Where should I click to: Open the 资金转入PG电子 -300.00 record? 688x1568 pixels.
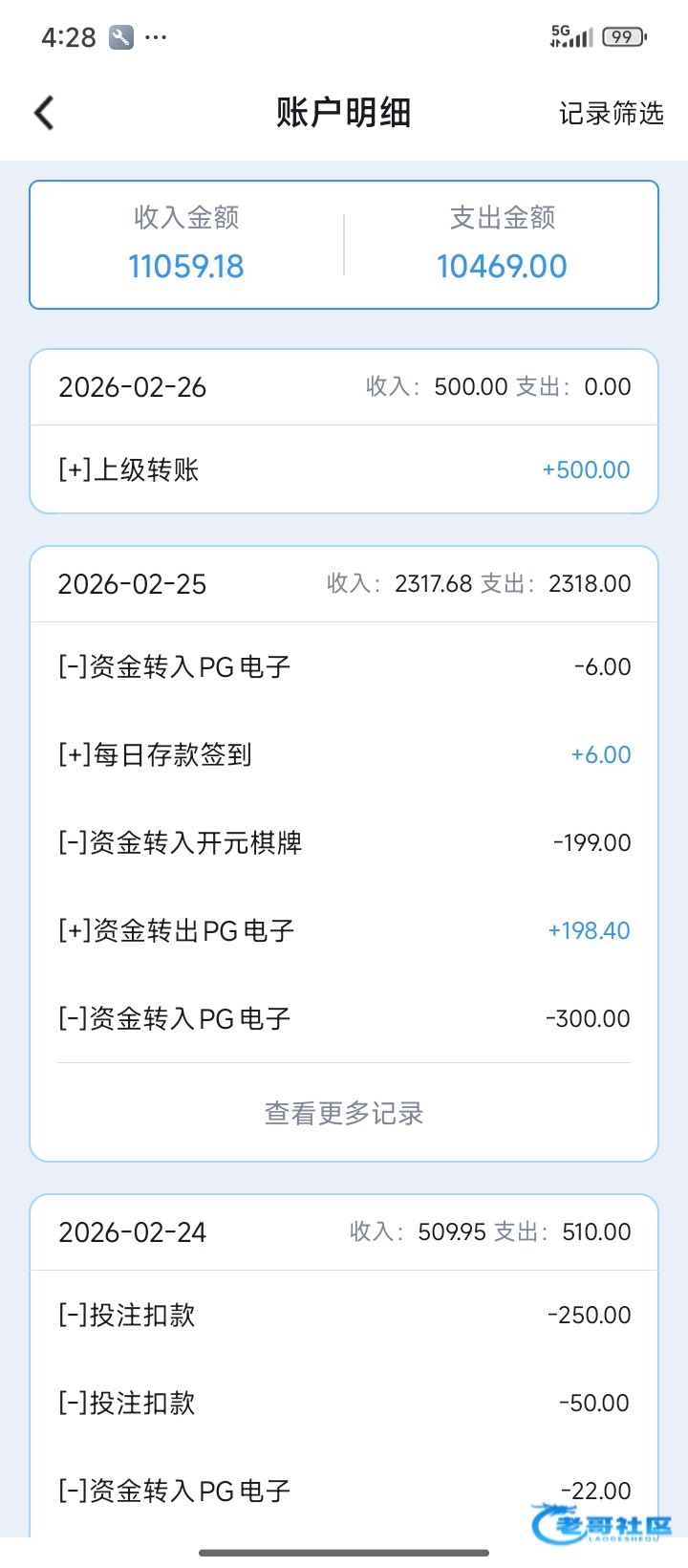coord(344,1018)
